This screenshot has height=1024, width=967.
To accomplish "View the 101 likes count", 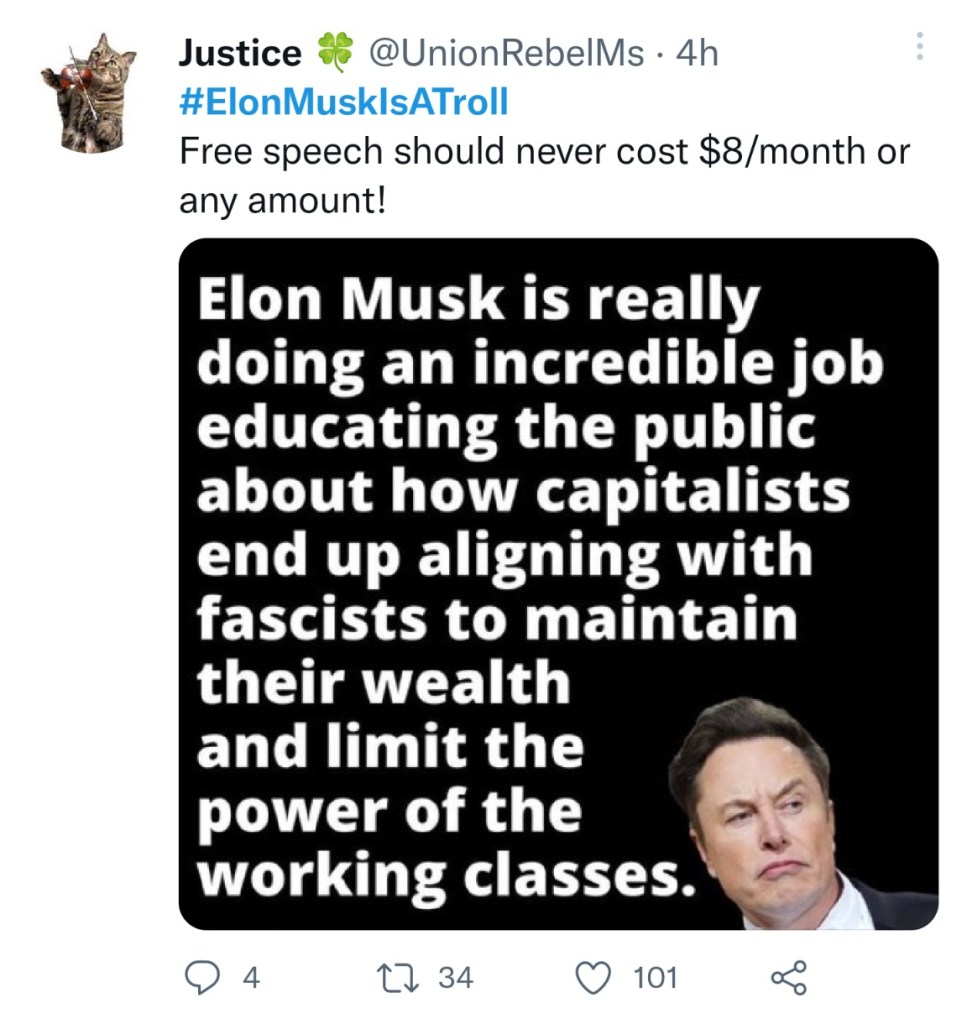I will pos(656,977).
